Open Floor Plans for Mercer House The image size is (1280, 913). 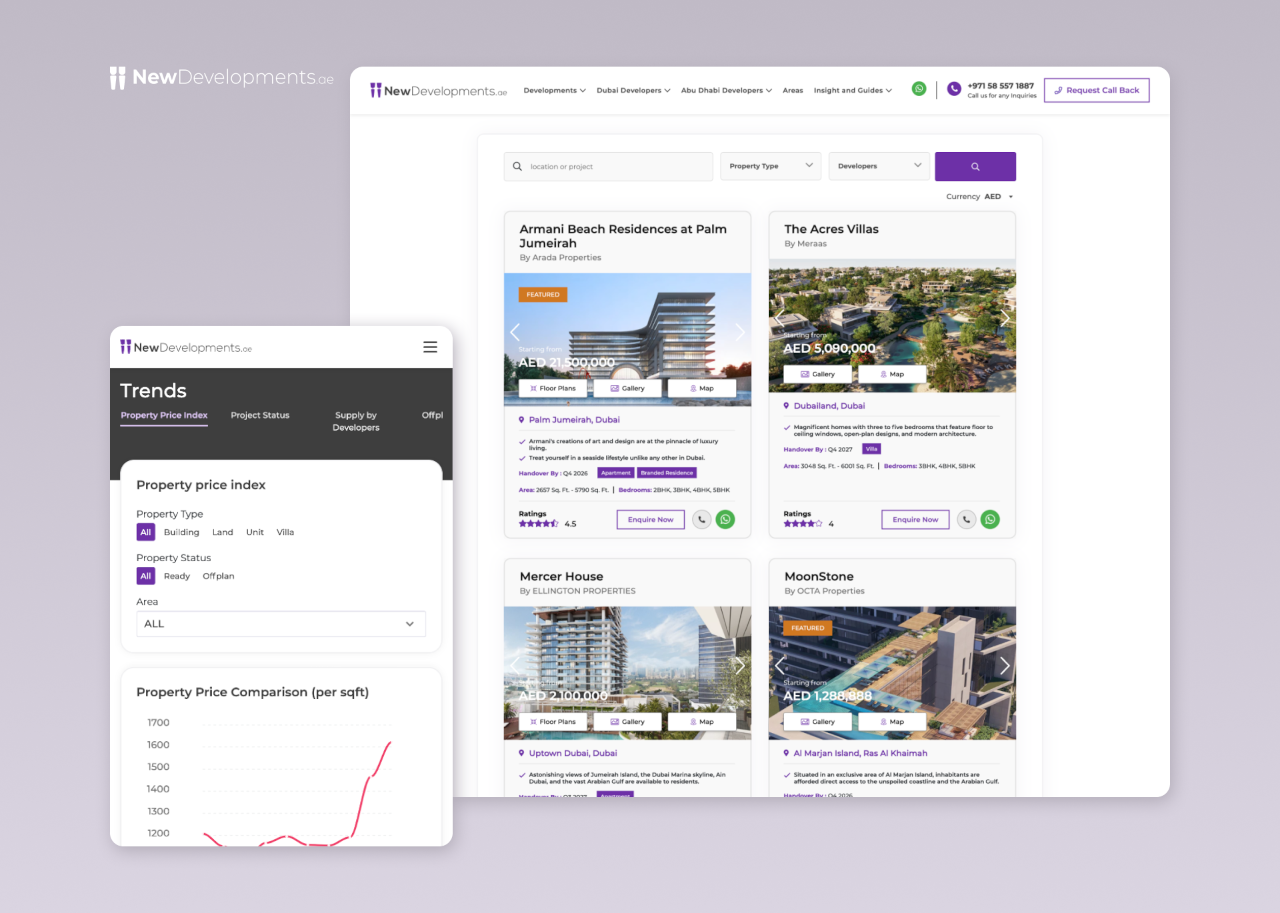(x=553, y=721)
